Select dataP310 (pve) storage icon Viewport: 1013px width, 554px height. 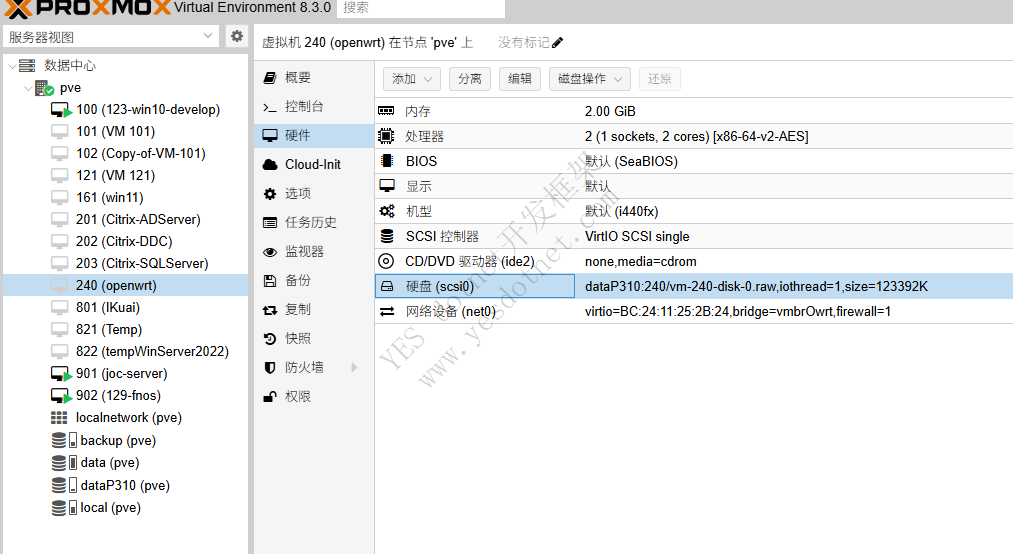pyautogui.click(x=64, y=485)
